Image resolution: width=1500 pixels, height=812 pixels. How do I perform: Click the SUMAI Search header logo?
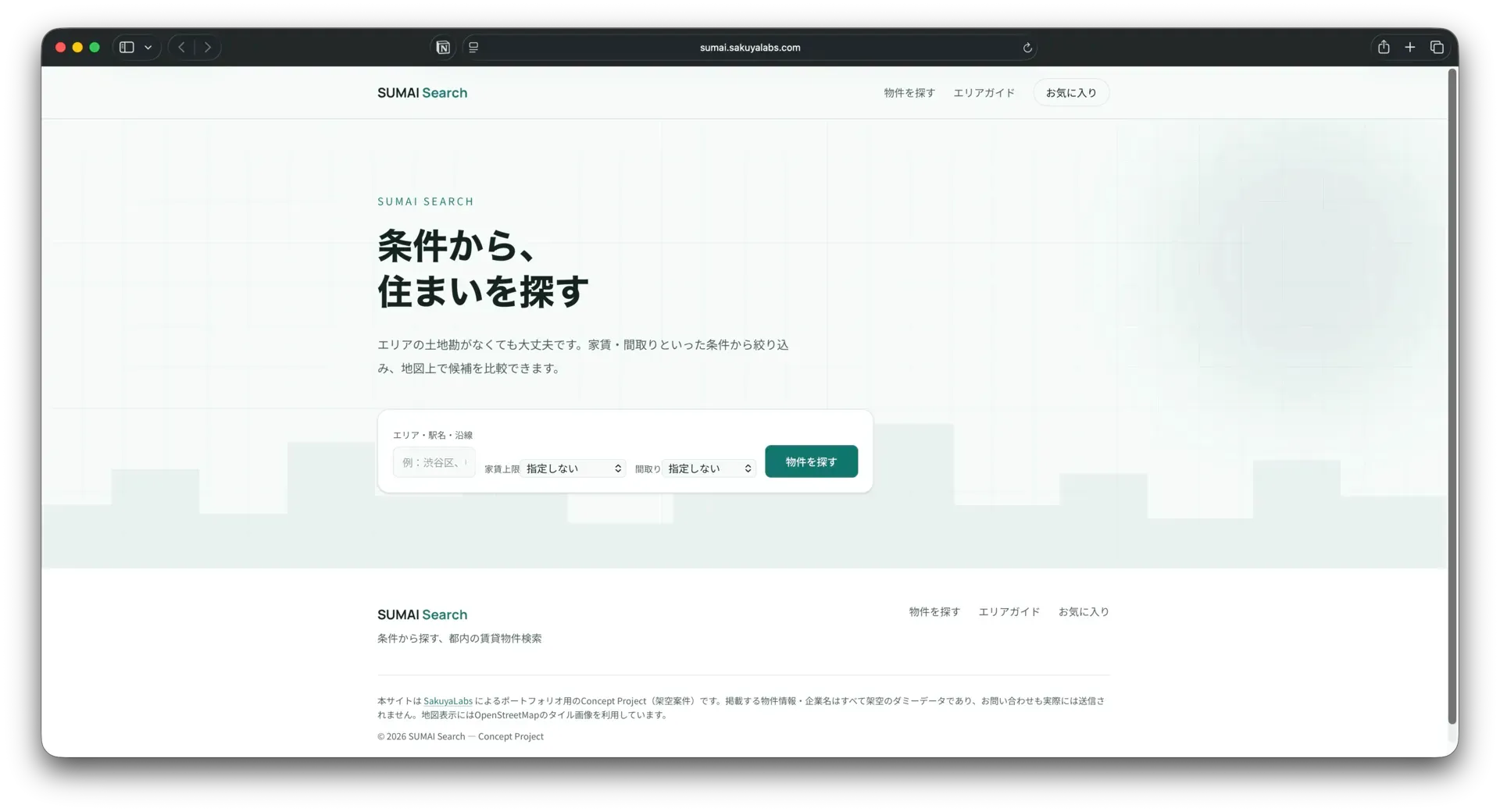click(x=422, y=93)
